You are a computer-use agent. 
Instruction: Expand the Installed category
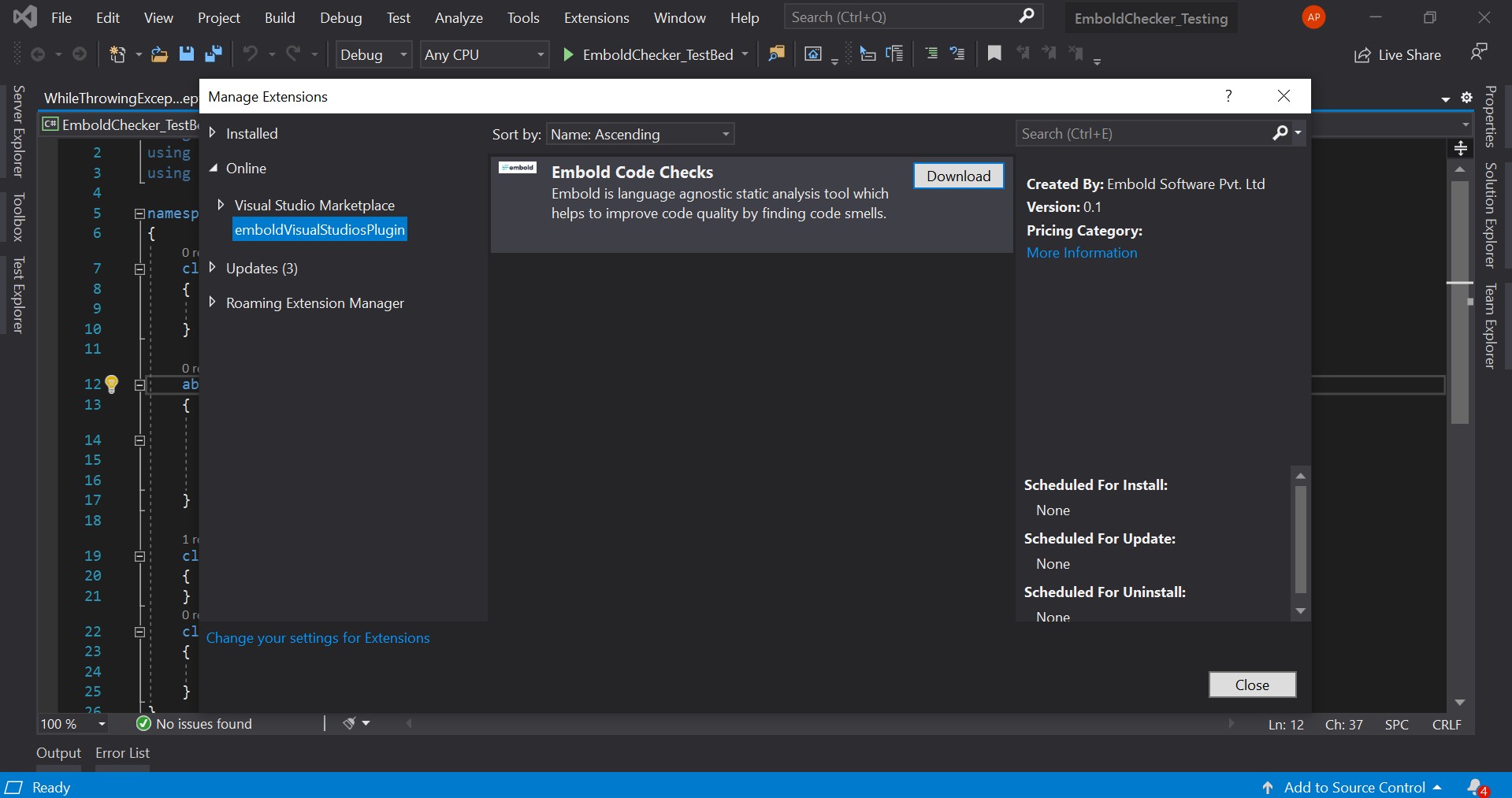tap(212, 133)
